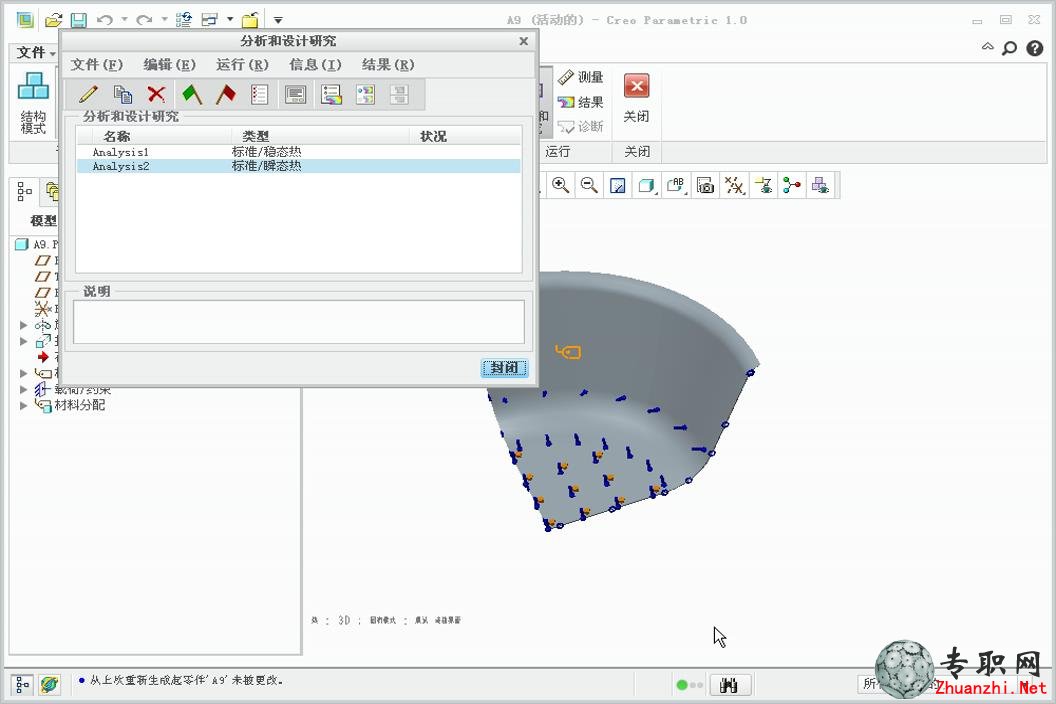Expand the 载荷/约束 tree node
This screenshot has height=704, width=1056.
[24, 389]
